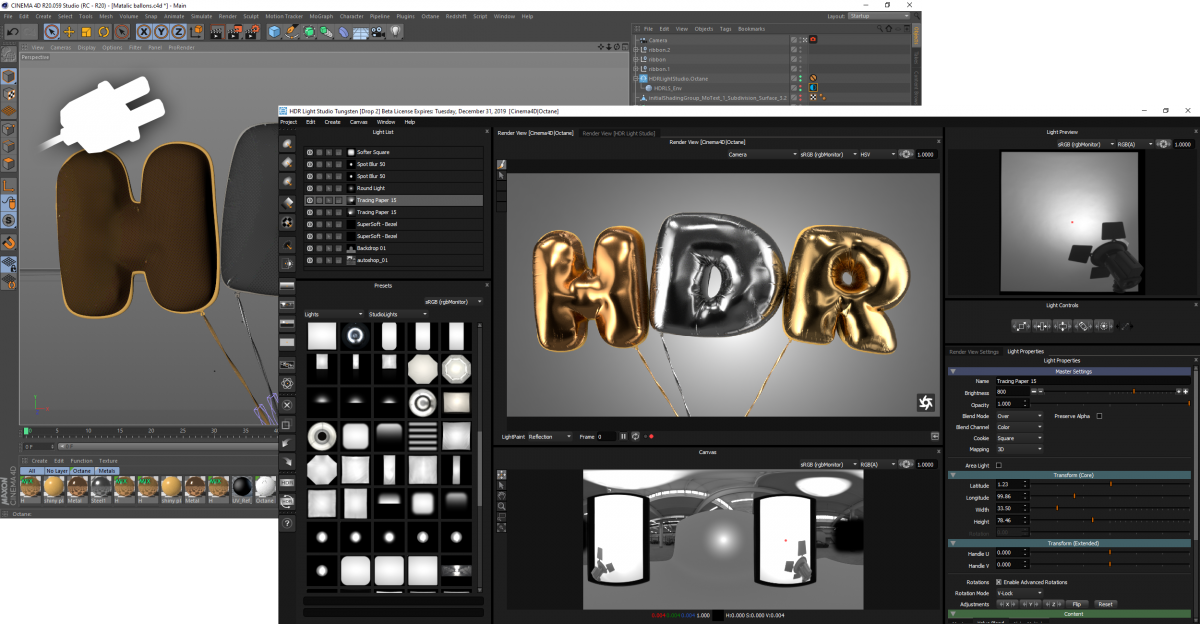Click the Reset adjustment button
Viewport: 1200px width, 624px height.
[1105, 604]
